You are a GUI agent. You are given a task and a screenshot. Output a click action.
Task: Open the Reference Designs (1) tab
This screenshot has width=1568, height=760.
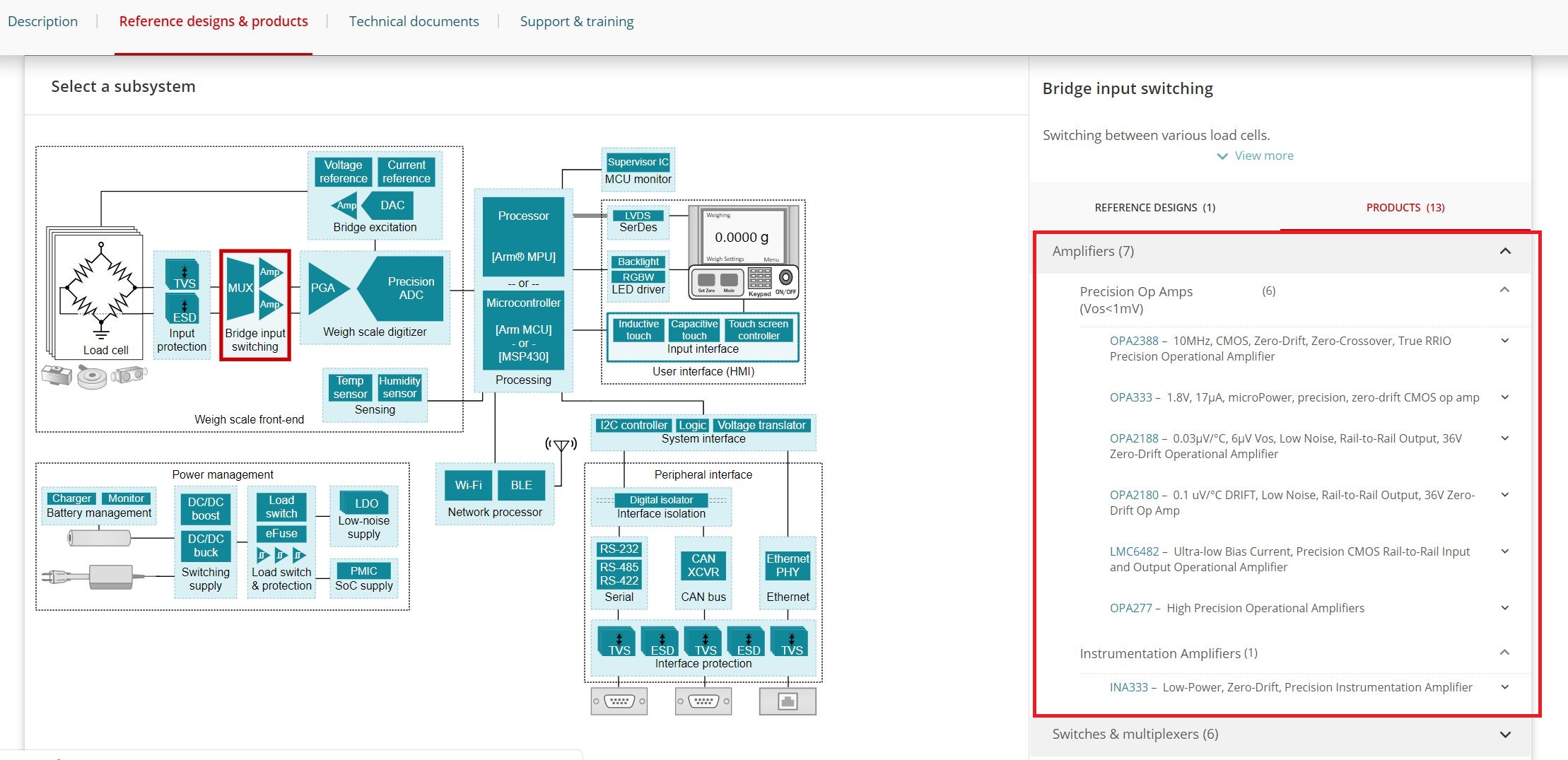(x=1154, y=208)
